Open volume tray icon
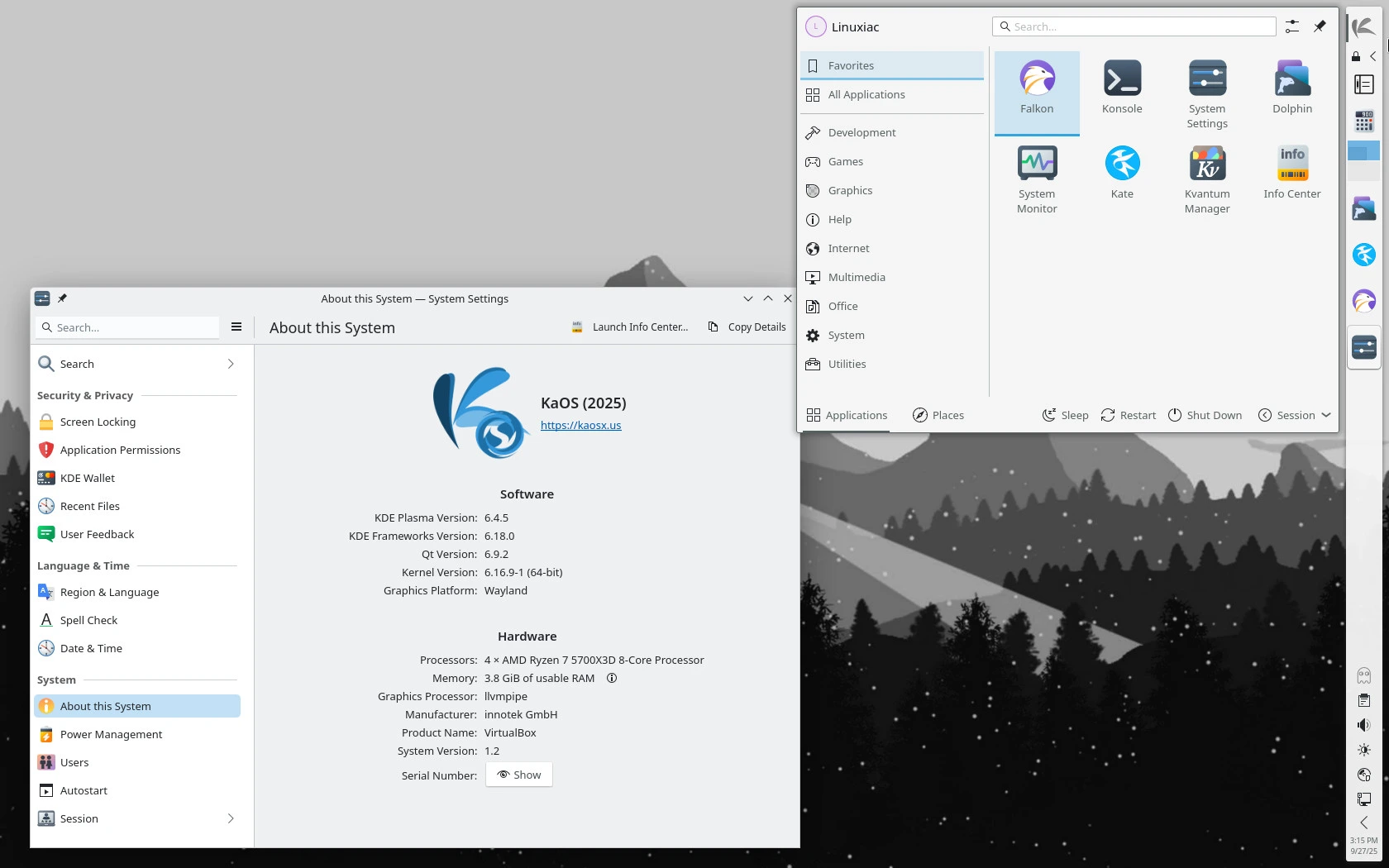Image resolution: width=1389 pixels, height=868 pixels. [x=1364, y=725]
